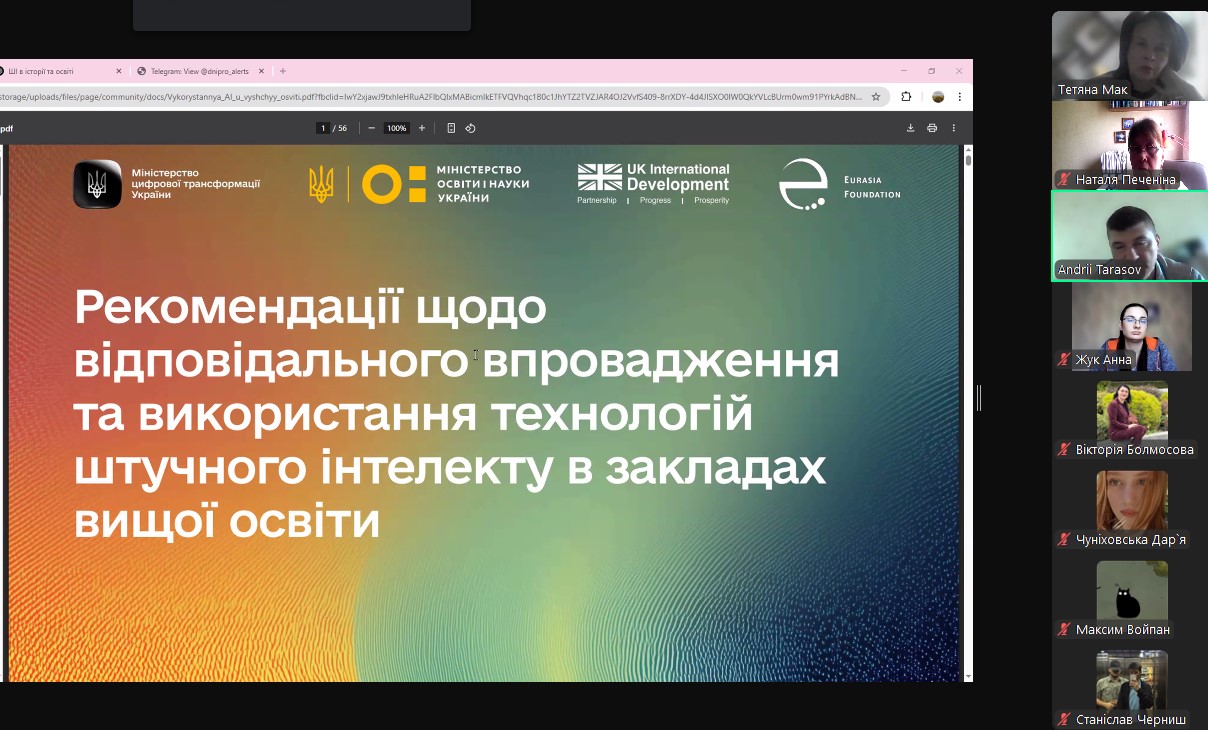
Task: Print the PDF document
Action: point(932,128)
